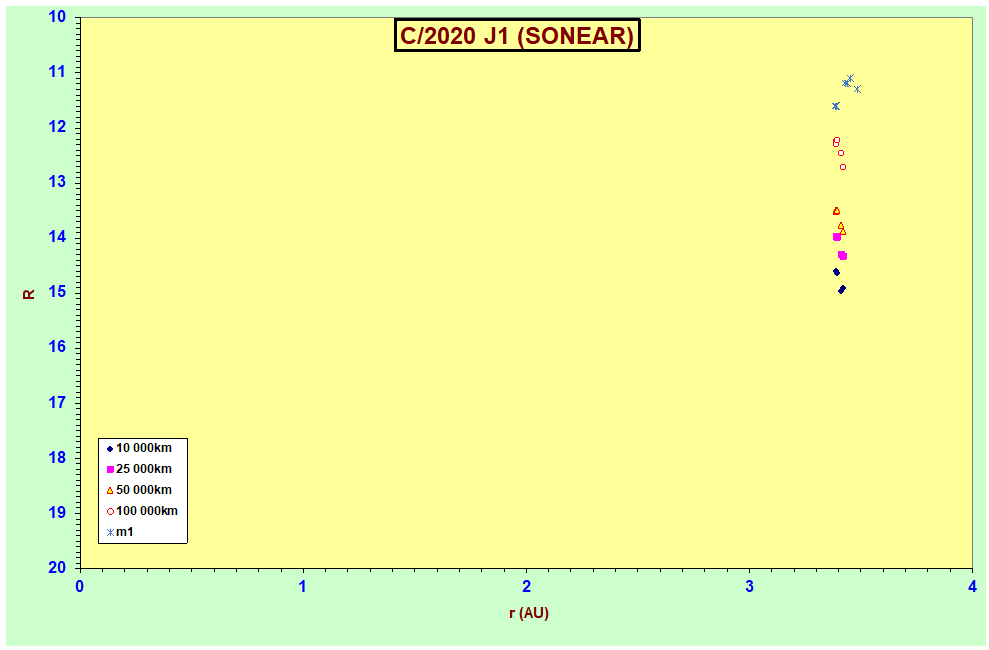Click the y-axis label 10
The width and height of the screenshot is (989, 650).
[x=57, y=17]
